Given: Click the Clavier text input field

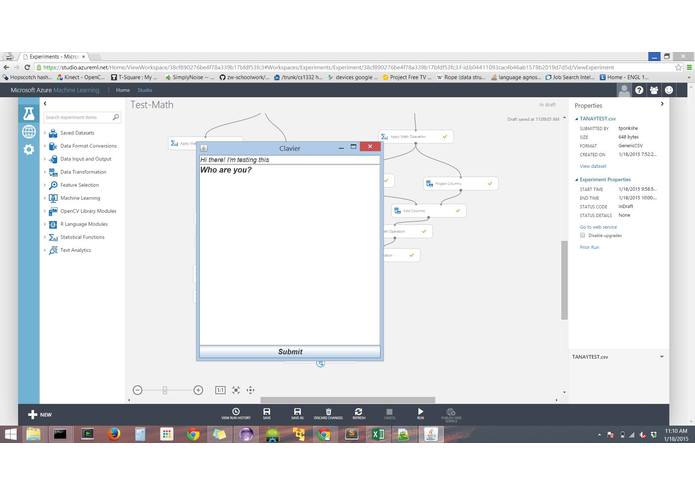Looking at the screenshot, I should coord(290,159).
